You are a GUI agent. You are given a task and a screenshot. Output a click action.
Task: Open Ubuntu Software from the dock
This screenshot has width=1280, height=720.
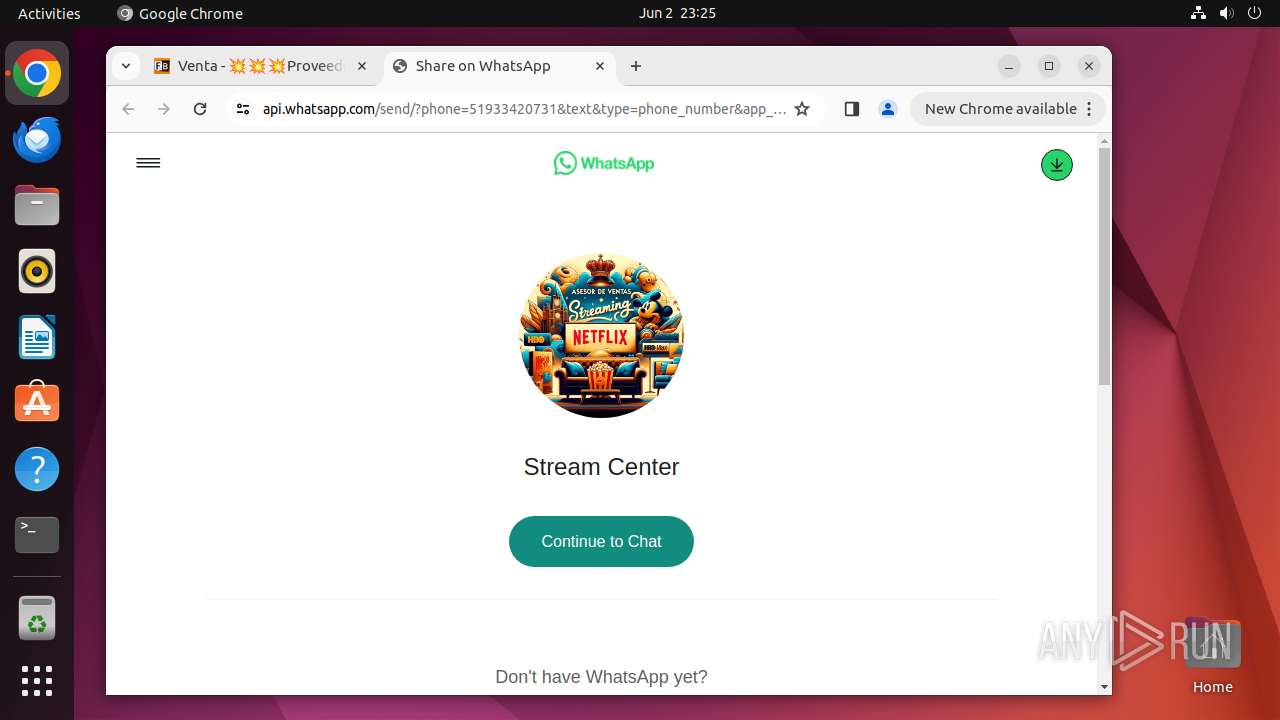tap(37, 403)
